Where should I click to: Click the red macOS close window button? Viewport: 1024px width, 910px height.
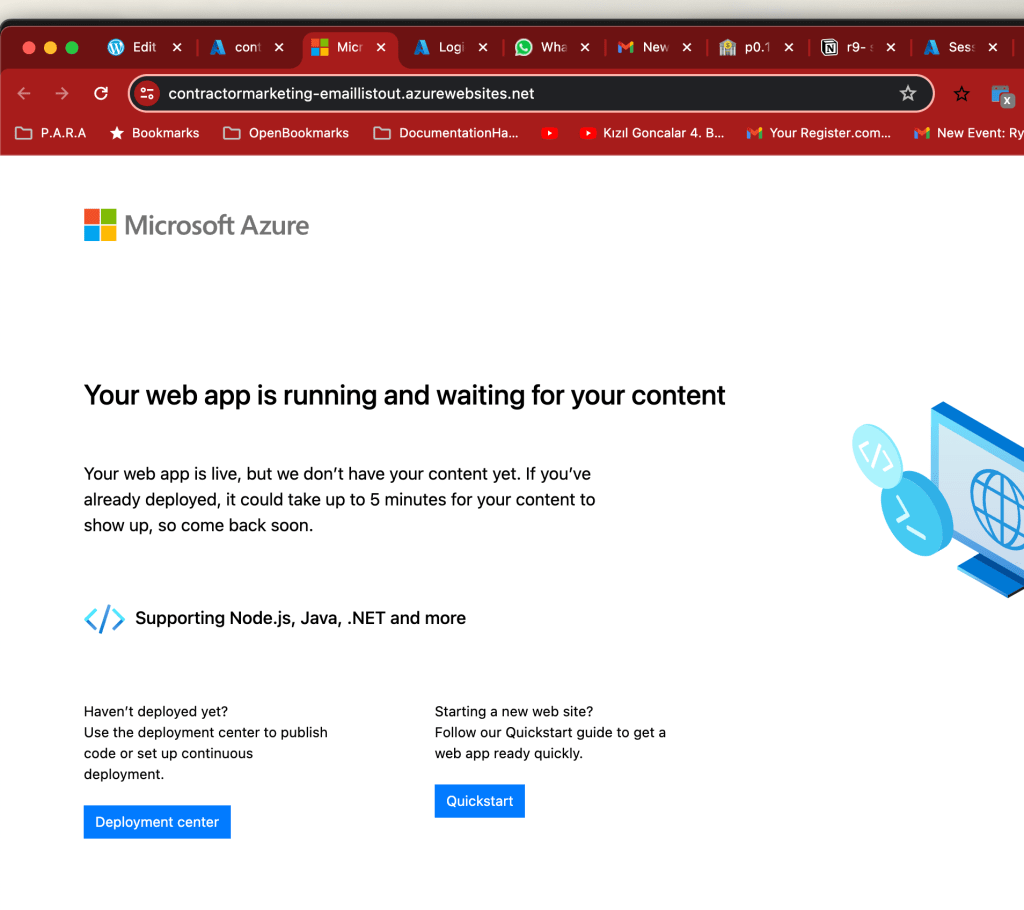29,47
